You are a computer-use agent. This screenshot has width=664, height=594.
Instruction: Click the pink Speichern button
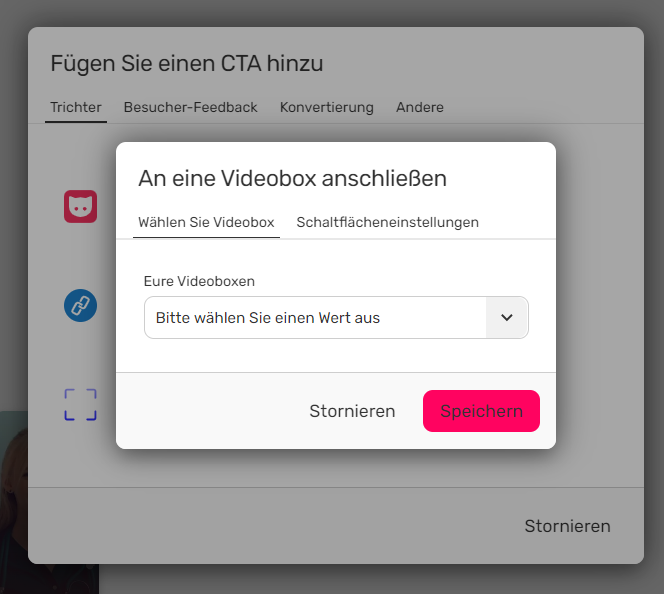coord(481,411)
